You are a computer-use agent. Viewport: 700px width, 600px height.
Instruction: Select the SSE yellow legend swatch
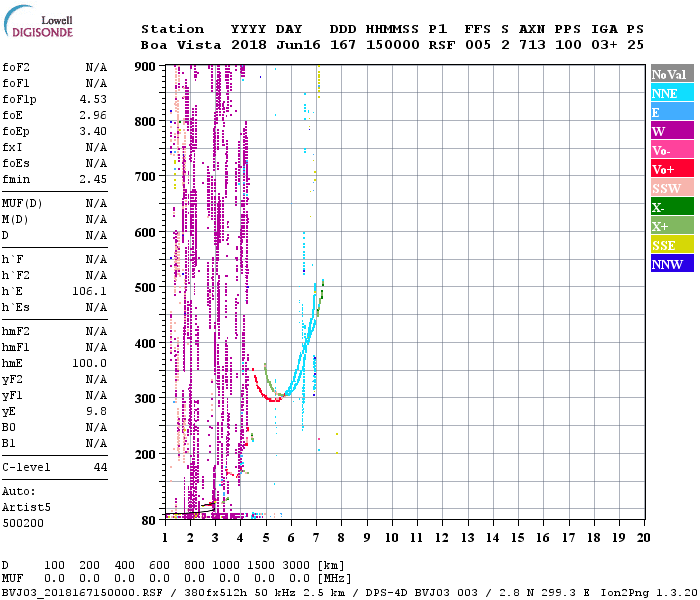click(x=672, y=245)
